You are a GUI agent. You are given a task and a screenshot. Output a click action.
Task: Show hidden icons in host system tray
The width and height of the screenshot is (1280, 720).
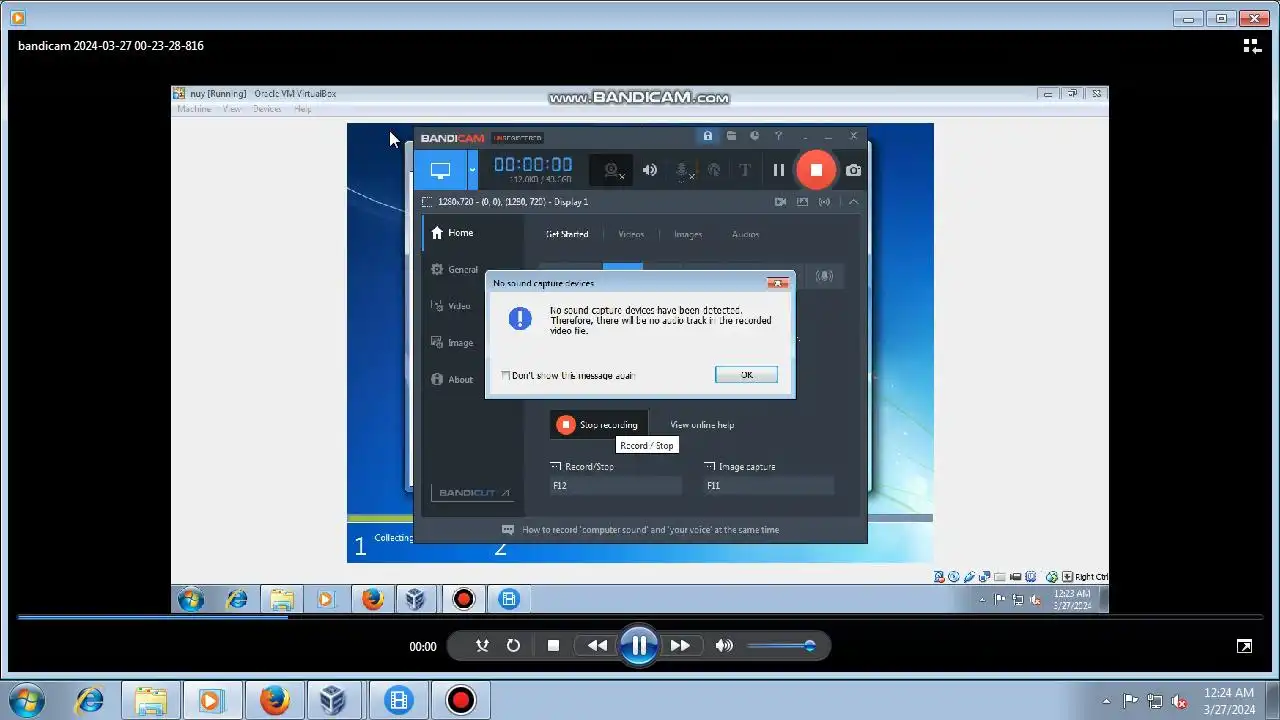(x=1106, y=701)
